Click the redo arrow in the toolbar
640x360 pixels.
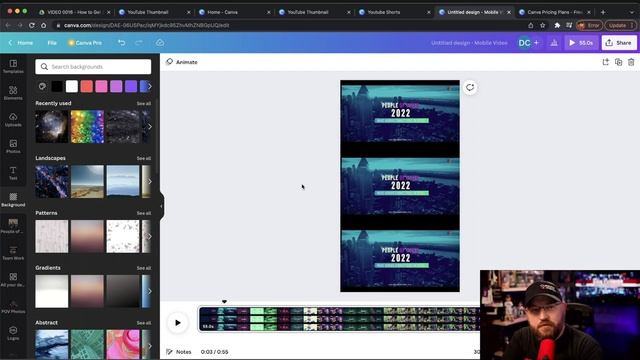[139, 42]
